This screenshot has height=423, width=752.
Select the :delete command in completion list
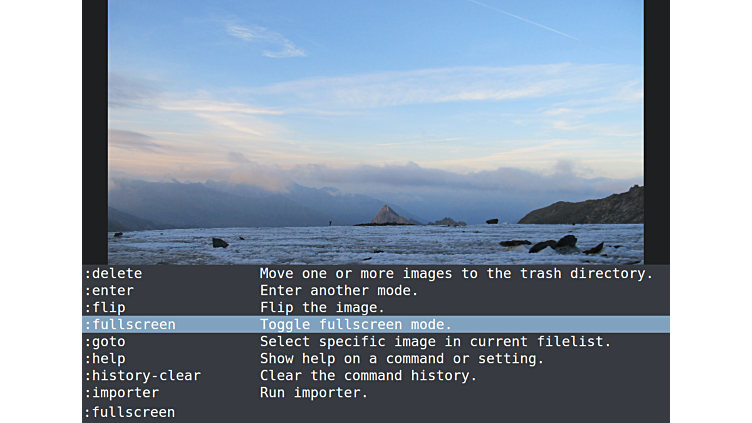[x=376, y=273]
